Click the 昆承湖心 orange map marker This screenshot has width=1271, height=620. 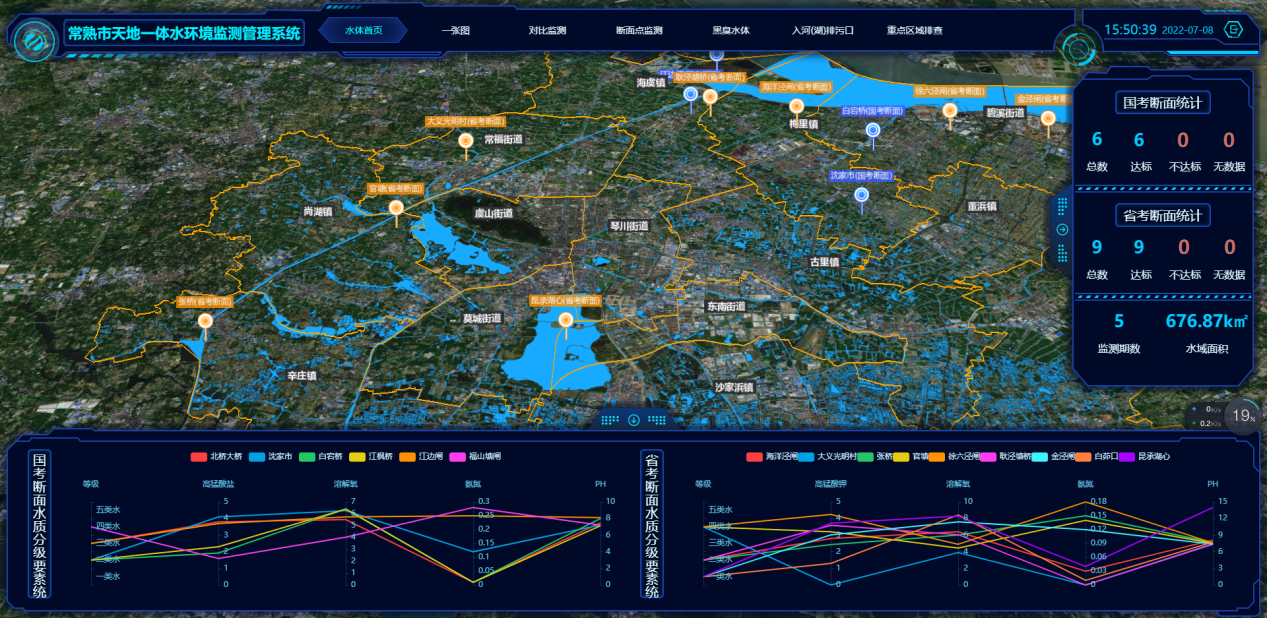tap(566, 321)
